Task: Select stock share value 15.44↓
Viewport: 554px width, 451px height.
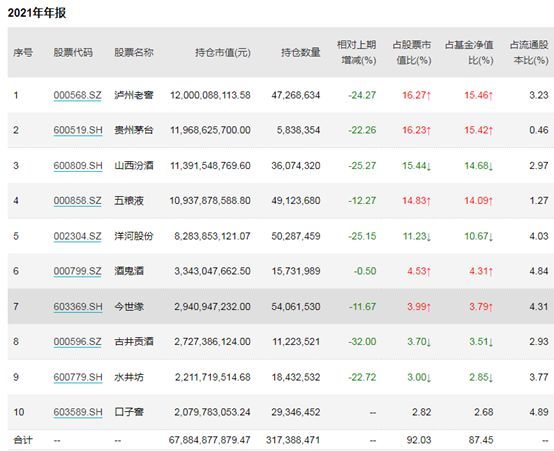Action: [417, 165]
